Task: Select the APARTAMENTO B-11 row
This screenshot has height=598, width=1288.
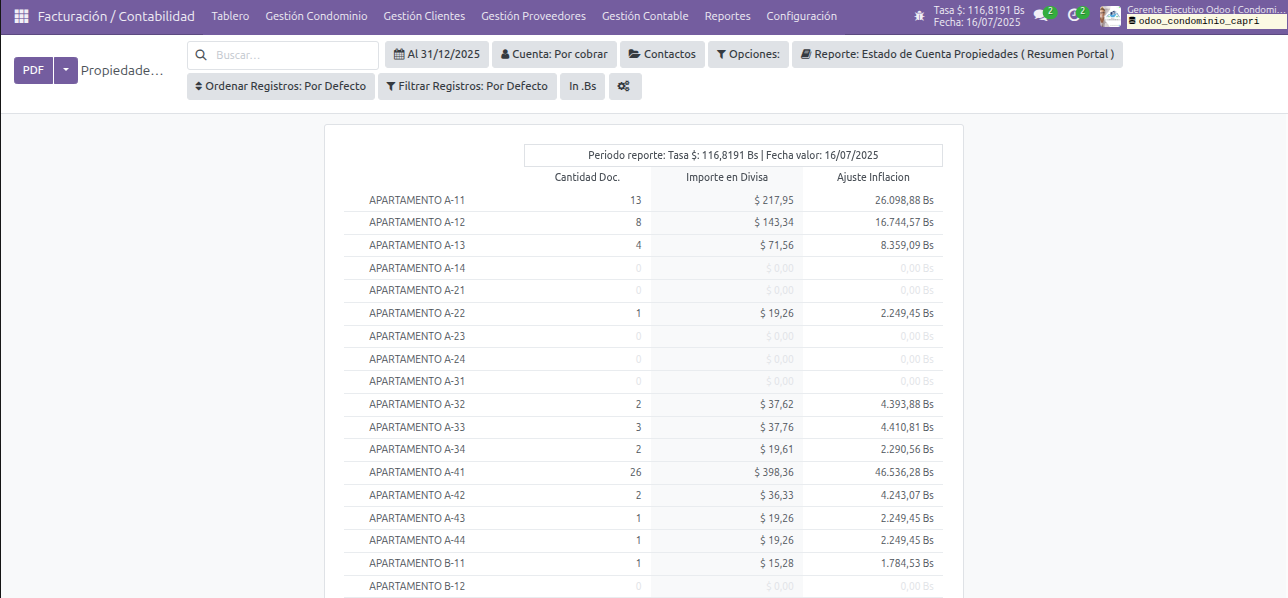Action: 643,563
